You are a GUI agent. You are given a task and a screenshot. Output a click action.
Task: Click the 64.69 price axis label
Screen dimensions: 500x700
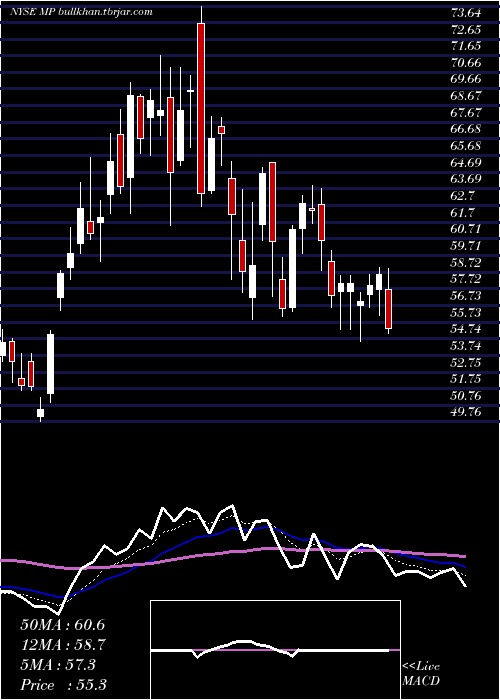click(x=466, y=163)
